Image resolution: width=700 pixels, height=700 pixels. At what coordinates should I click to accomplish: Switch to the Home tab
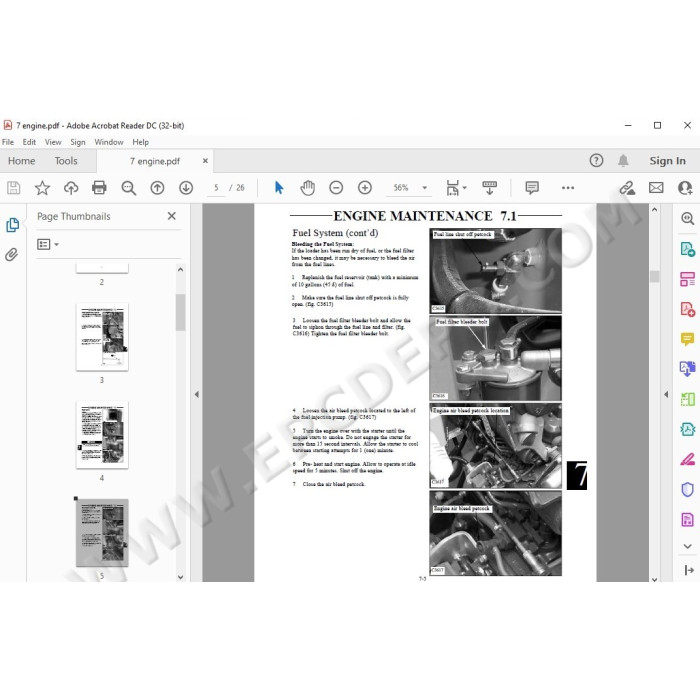coord(21,161)
